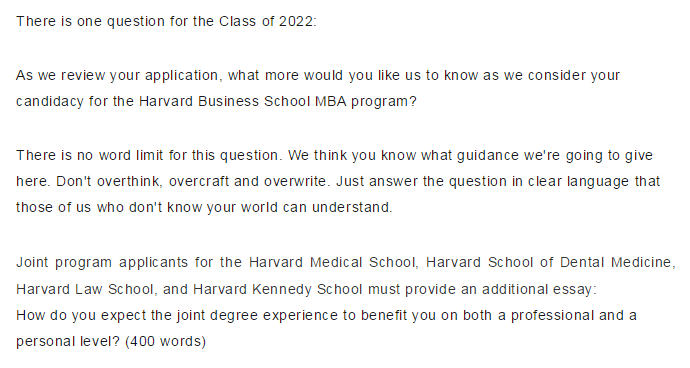Screen dimensions: 690x368
Task: Click the heading 'There is one question for the Class of 2022'
Action: 166,22
